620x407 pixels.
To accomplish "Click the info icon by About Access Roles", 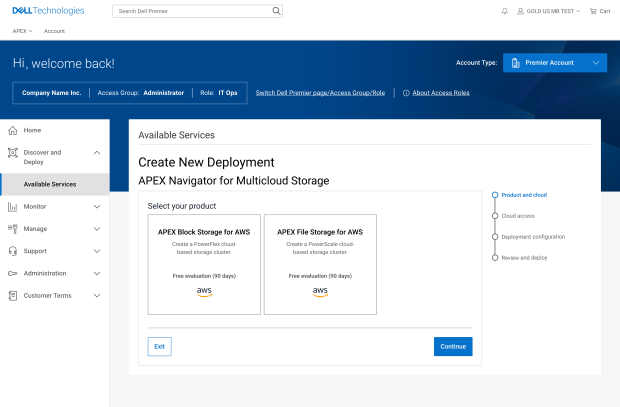I will tap(406, 93).
